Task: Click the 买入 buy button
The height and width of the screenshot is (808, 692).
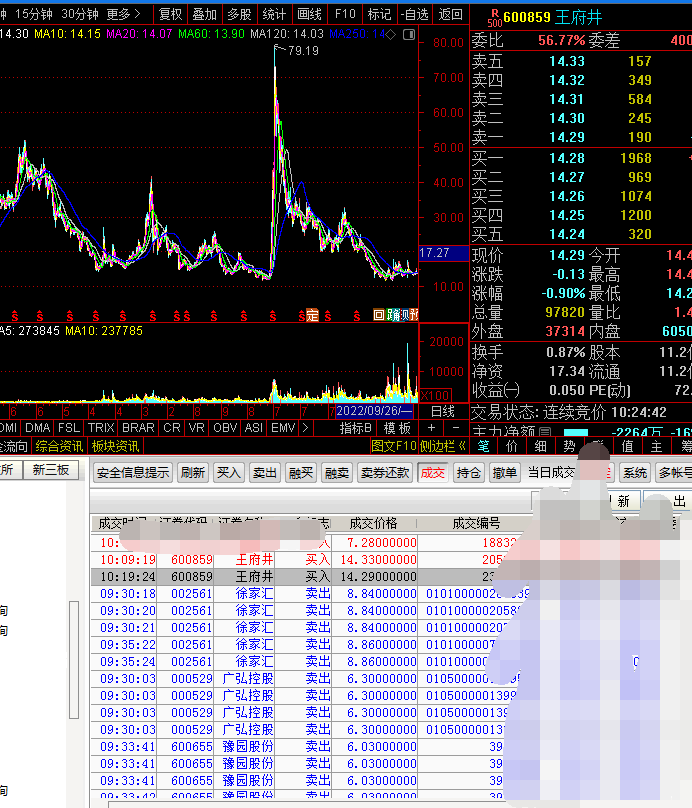Action: pyautogui.click(x=229, y=473)
